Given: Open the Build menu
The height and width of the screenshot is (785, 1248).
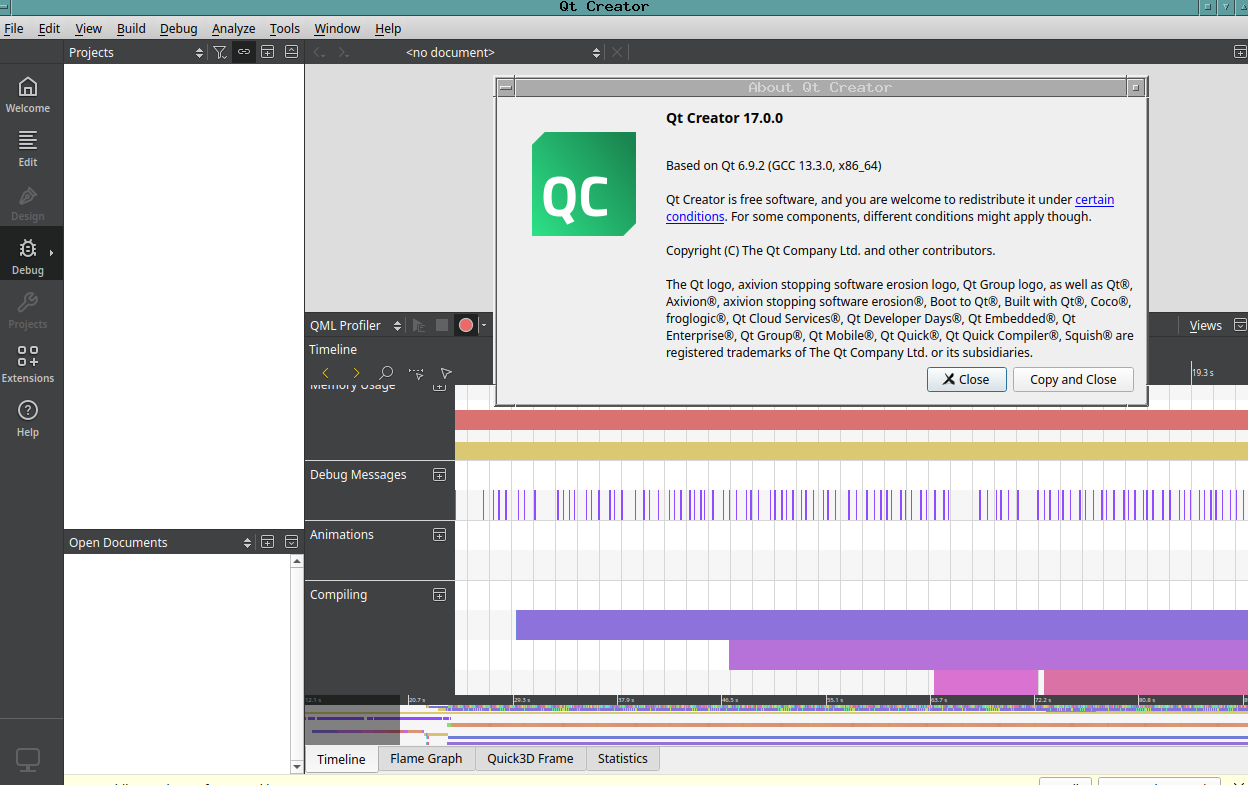Looking at the screenshot, I should point(131,28).
